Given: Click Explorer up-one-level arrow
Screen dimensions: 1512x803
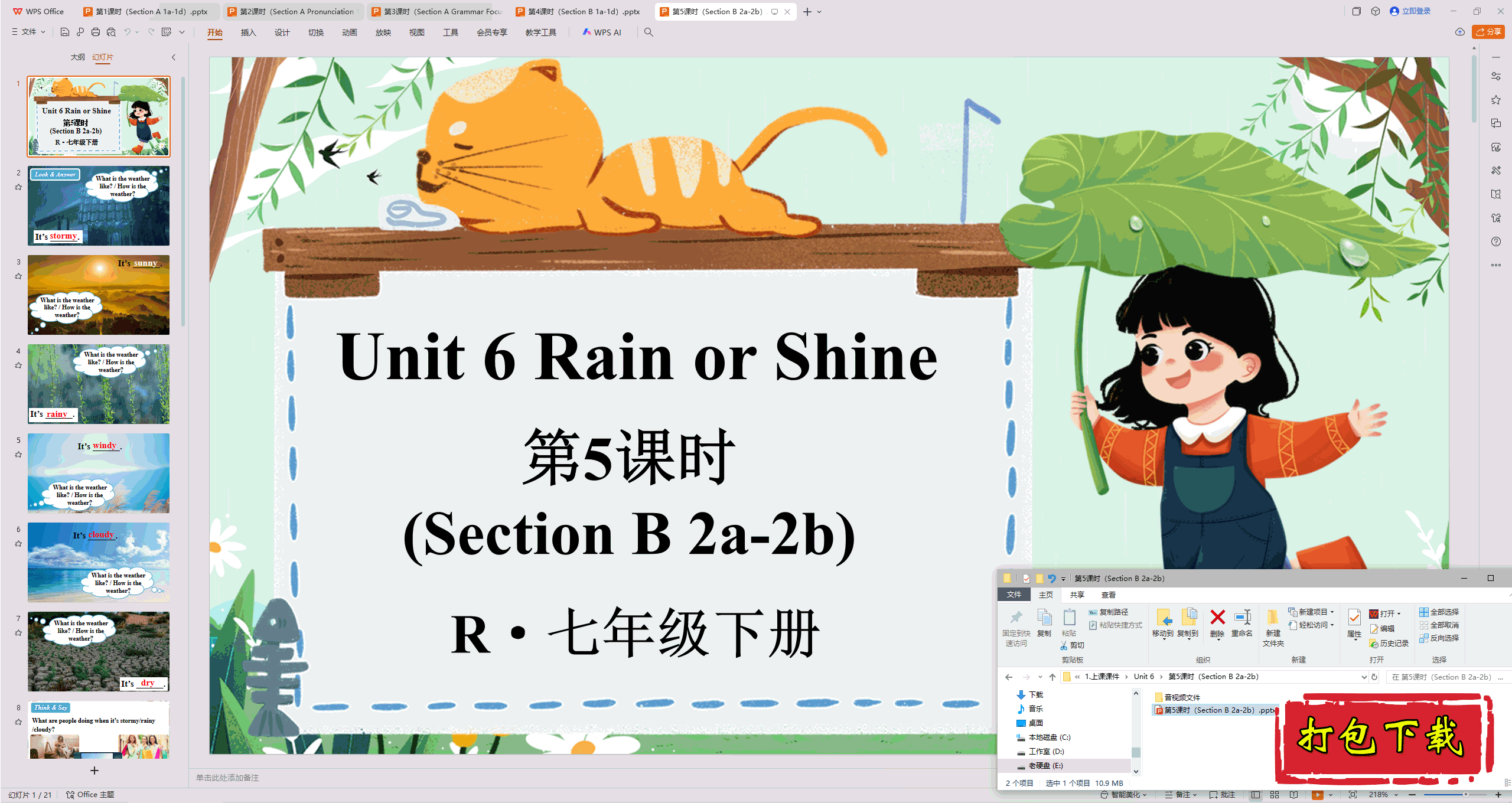Looking at the screenshot, I should 1052,677.
